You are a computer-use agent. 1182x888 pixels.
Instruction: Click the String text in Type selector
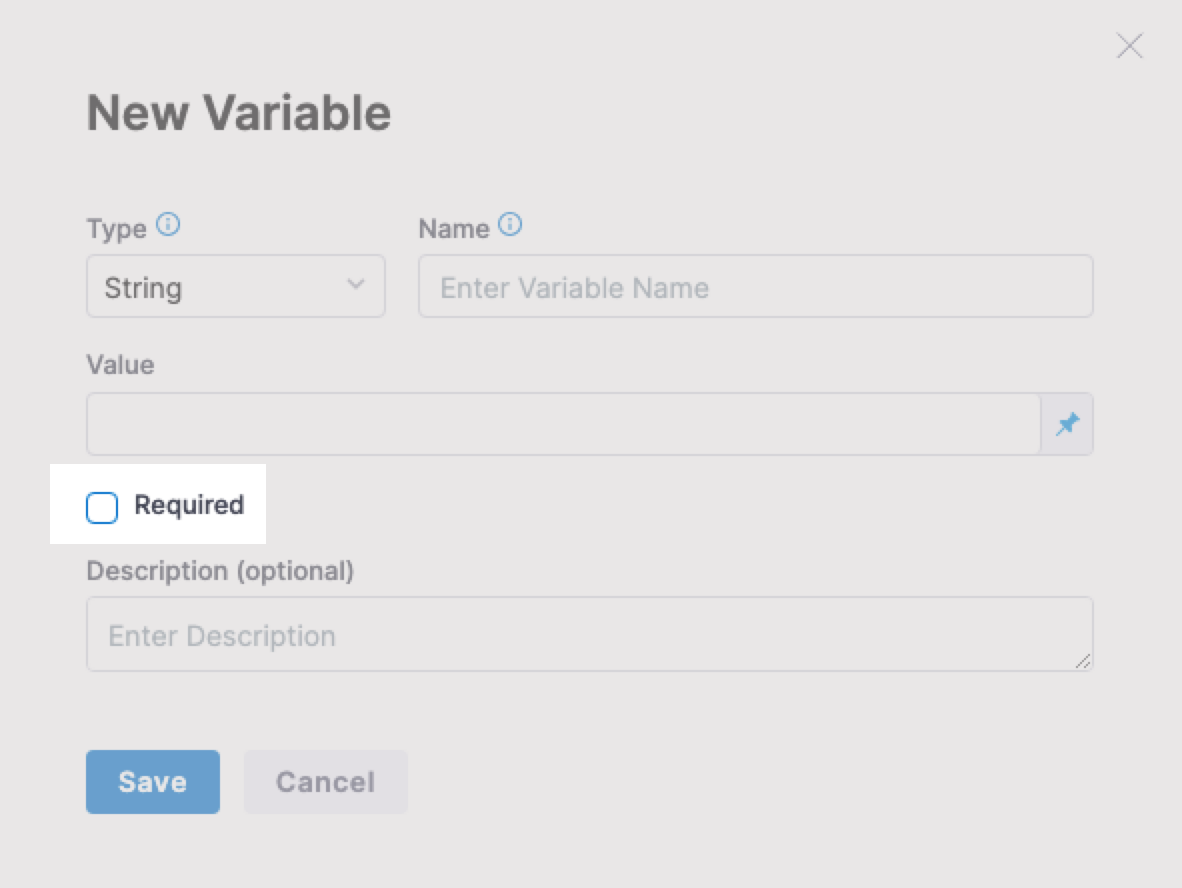click(143, 288)
